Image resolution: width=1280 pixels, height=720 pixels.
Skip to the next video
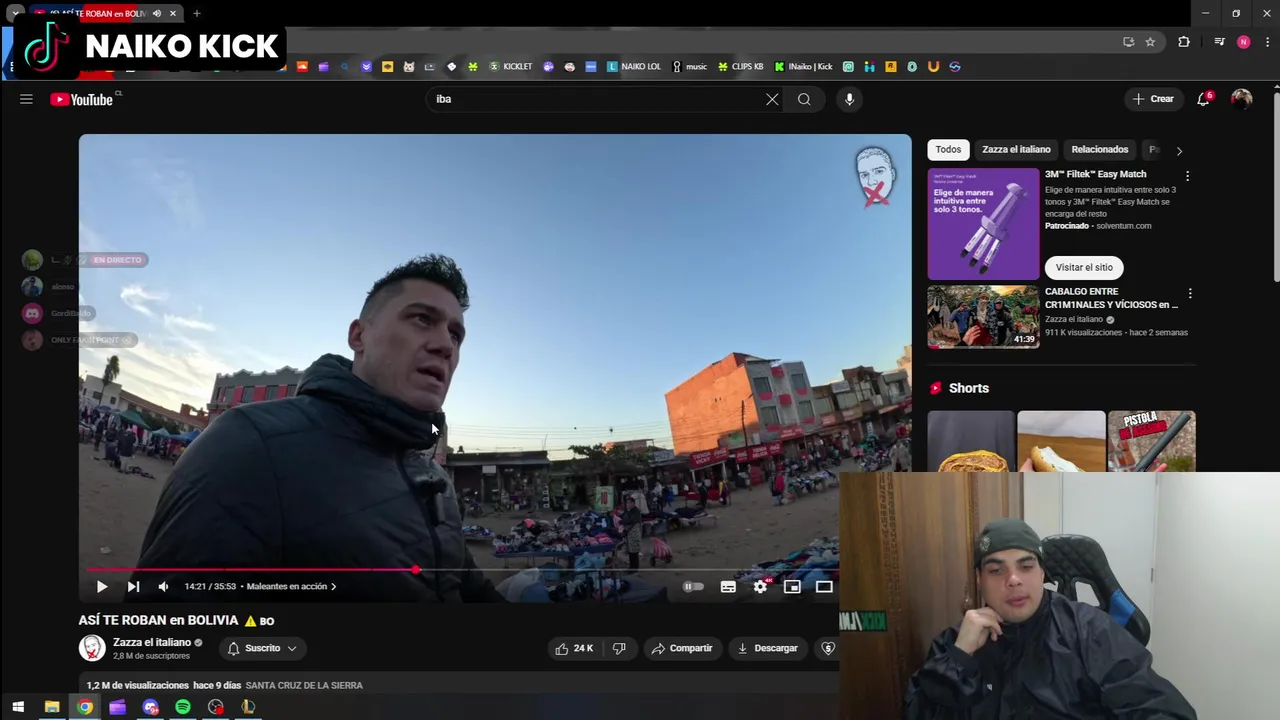(x=133, y=587)
